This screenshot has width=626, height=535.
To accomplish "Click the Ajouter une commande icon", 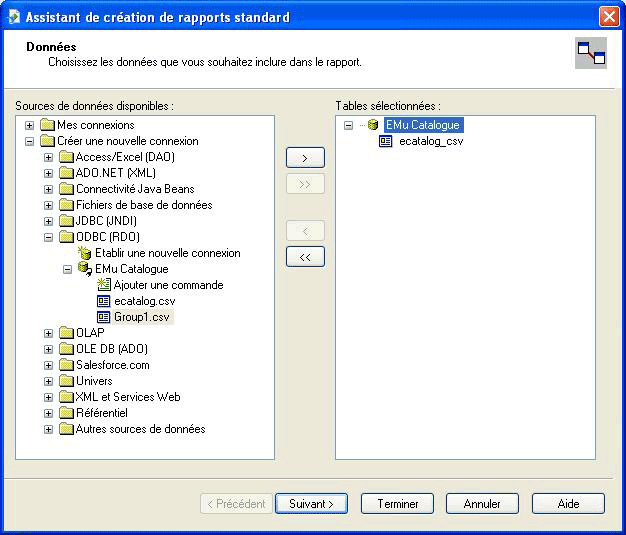I will pyautogui.click(x=104, y=285).
